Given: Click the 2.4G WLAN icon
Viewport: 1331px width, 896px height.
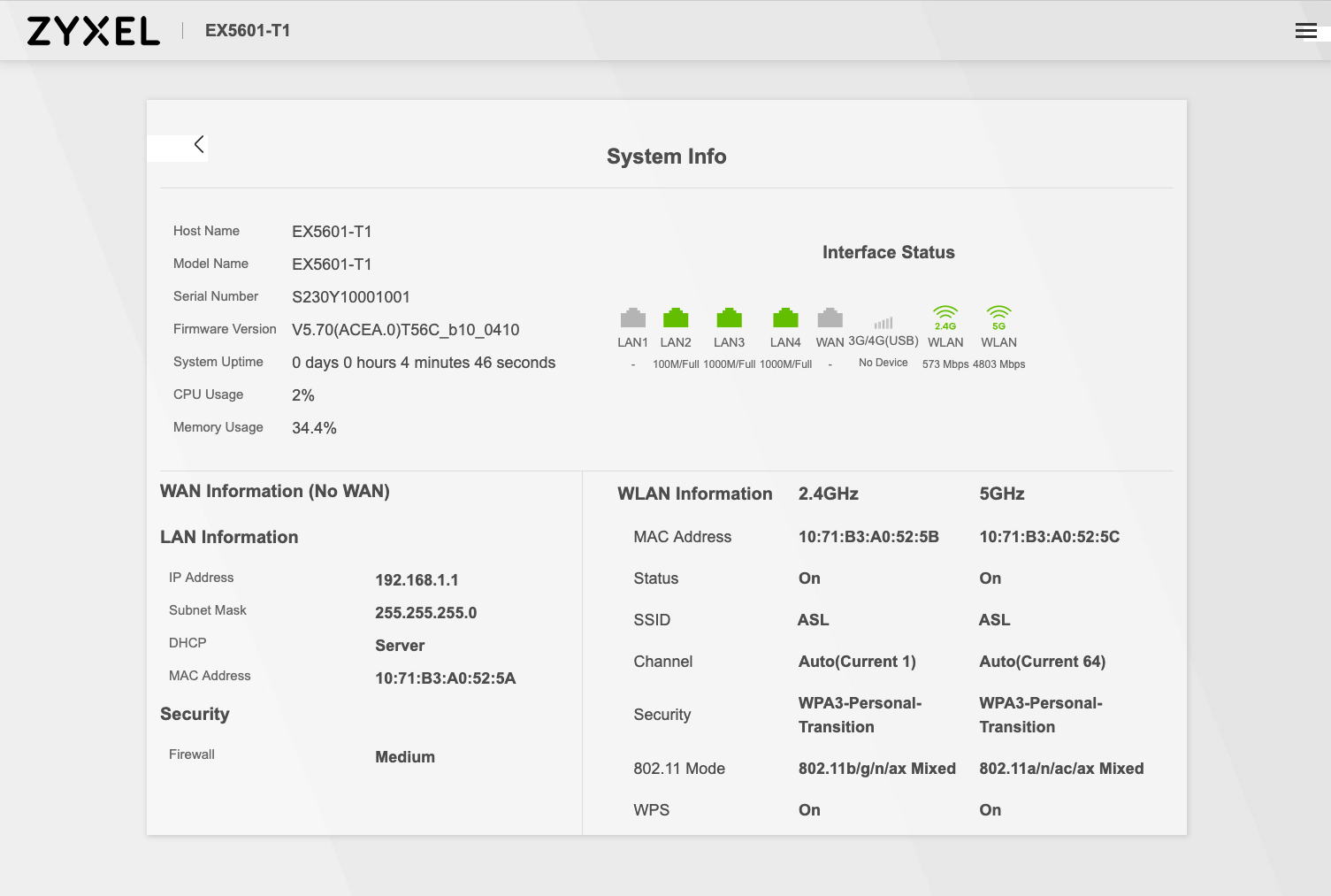Looking at the screenshot, I should pos(945,318).
